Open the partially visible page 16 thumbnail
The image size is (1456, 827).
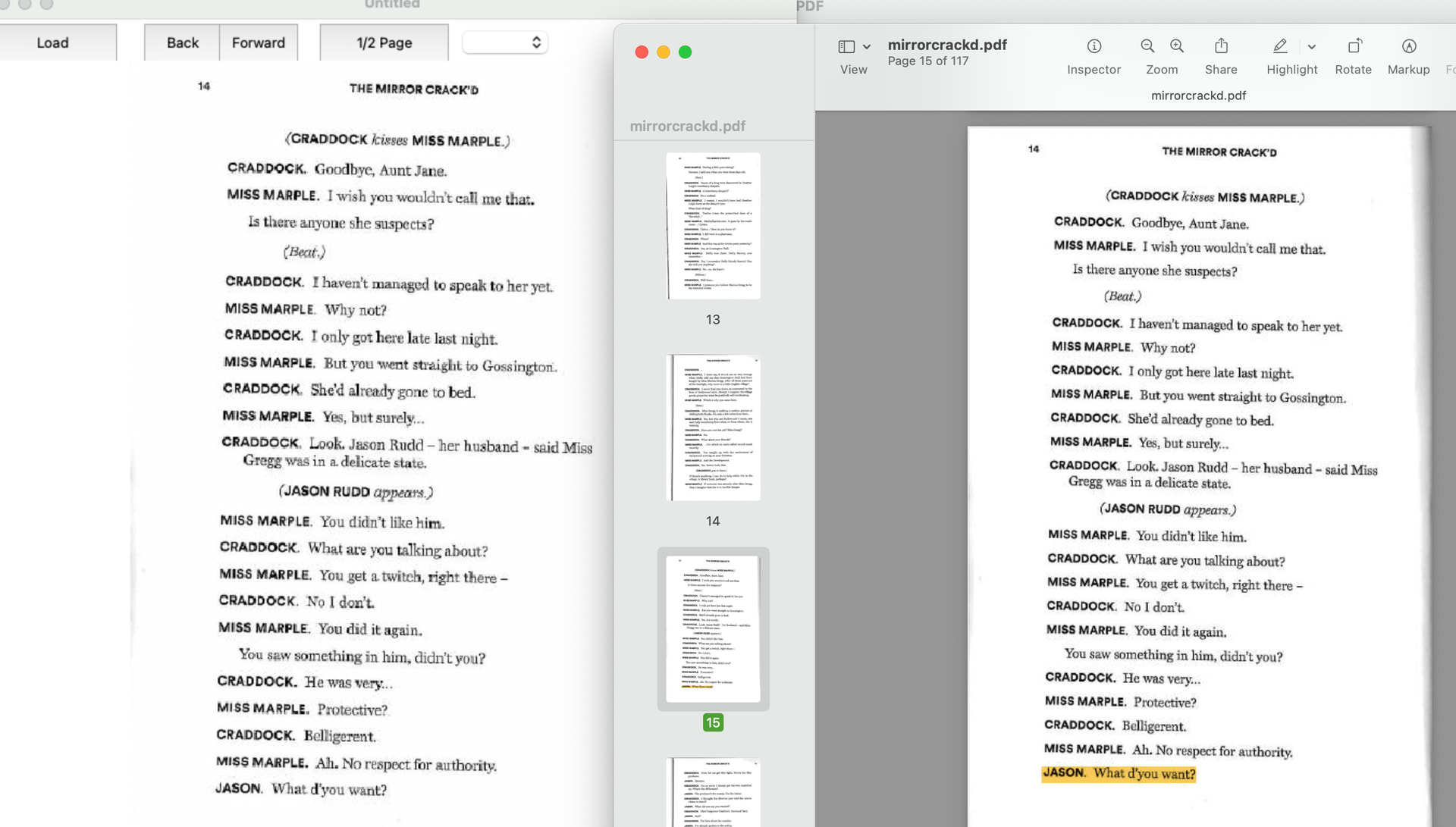pyautogui.click(x=713, y=792)
